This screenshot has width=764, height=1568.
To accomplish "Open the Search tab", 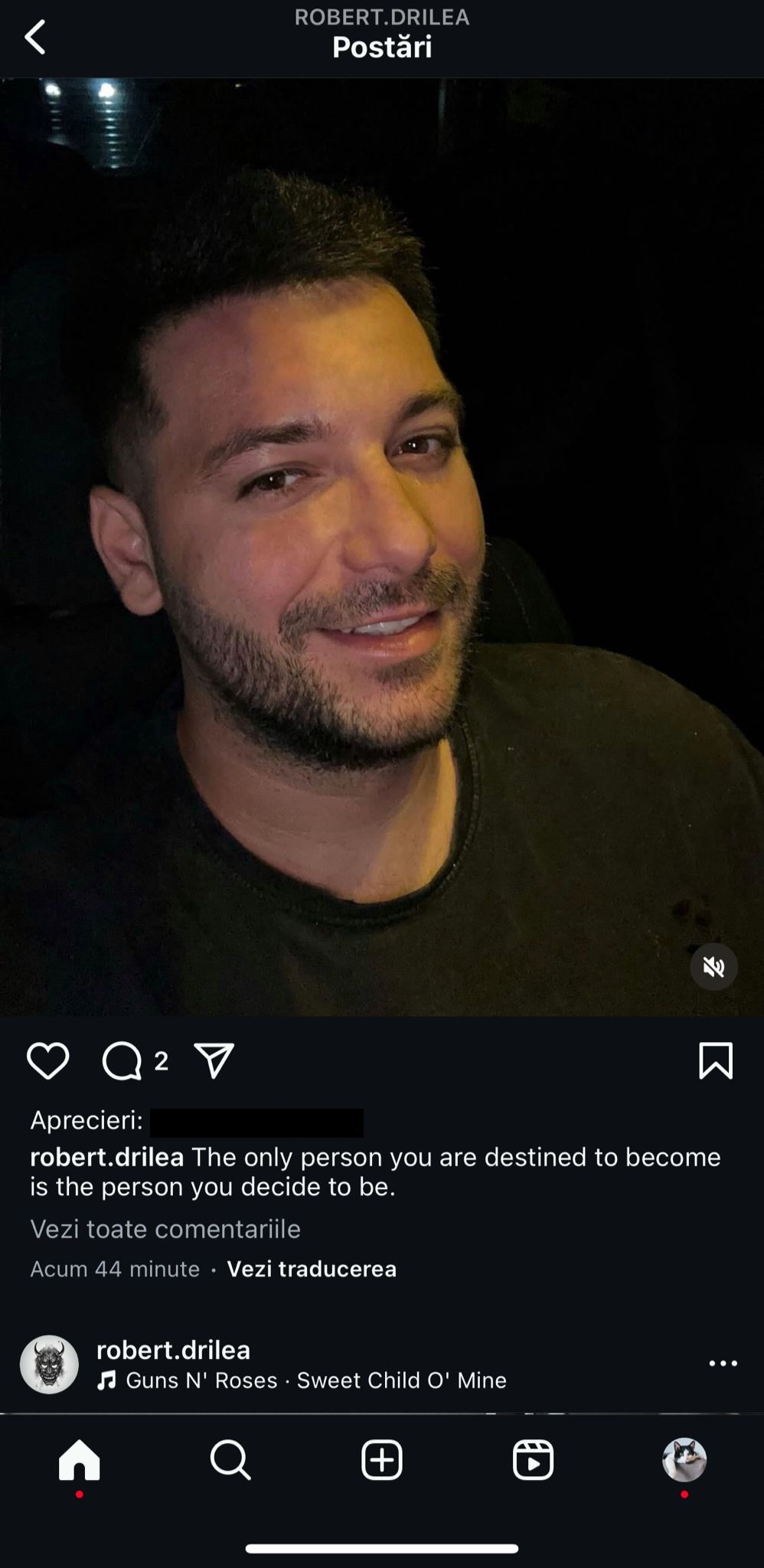I will click(230, 1460).
